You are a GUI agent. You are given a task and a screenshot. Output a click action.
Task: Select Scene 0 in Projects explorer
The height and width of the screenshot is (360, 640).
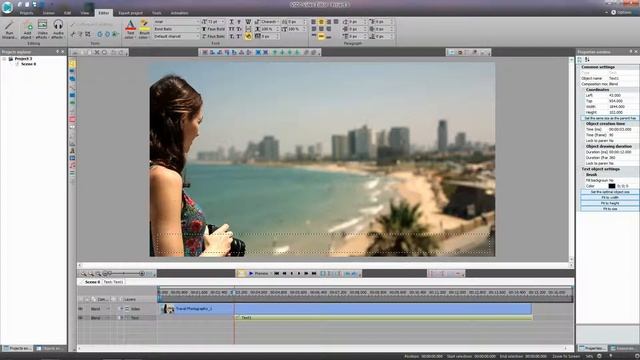[28, 64]
